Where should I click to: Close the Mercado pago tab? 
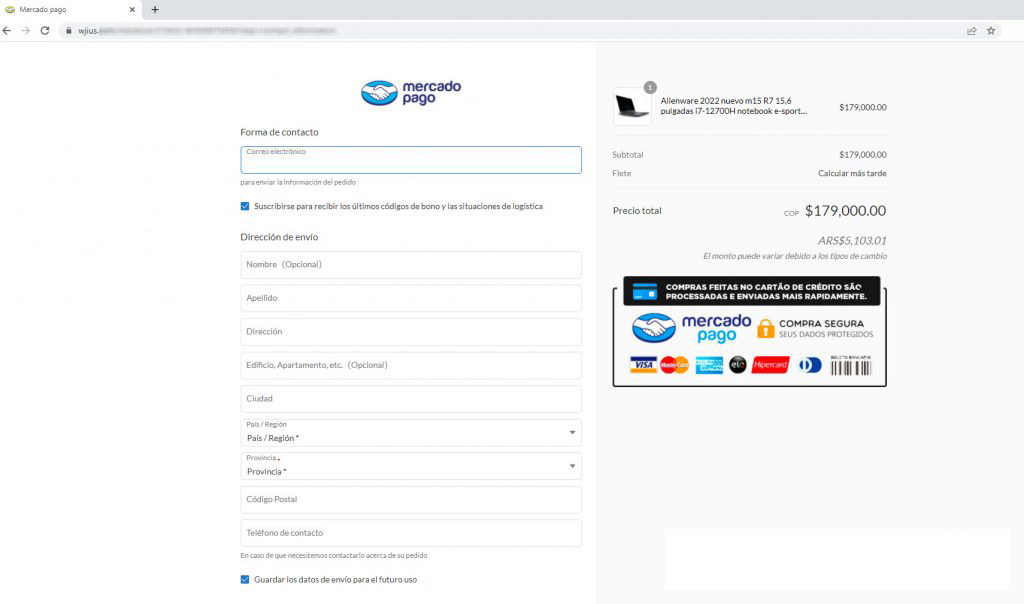click(132, 10)
